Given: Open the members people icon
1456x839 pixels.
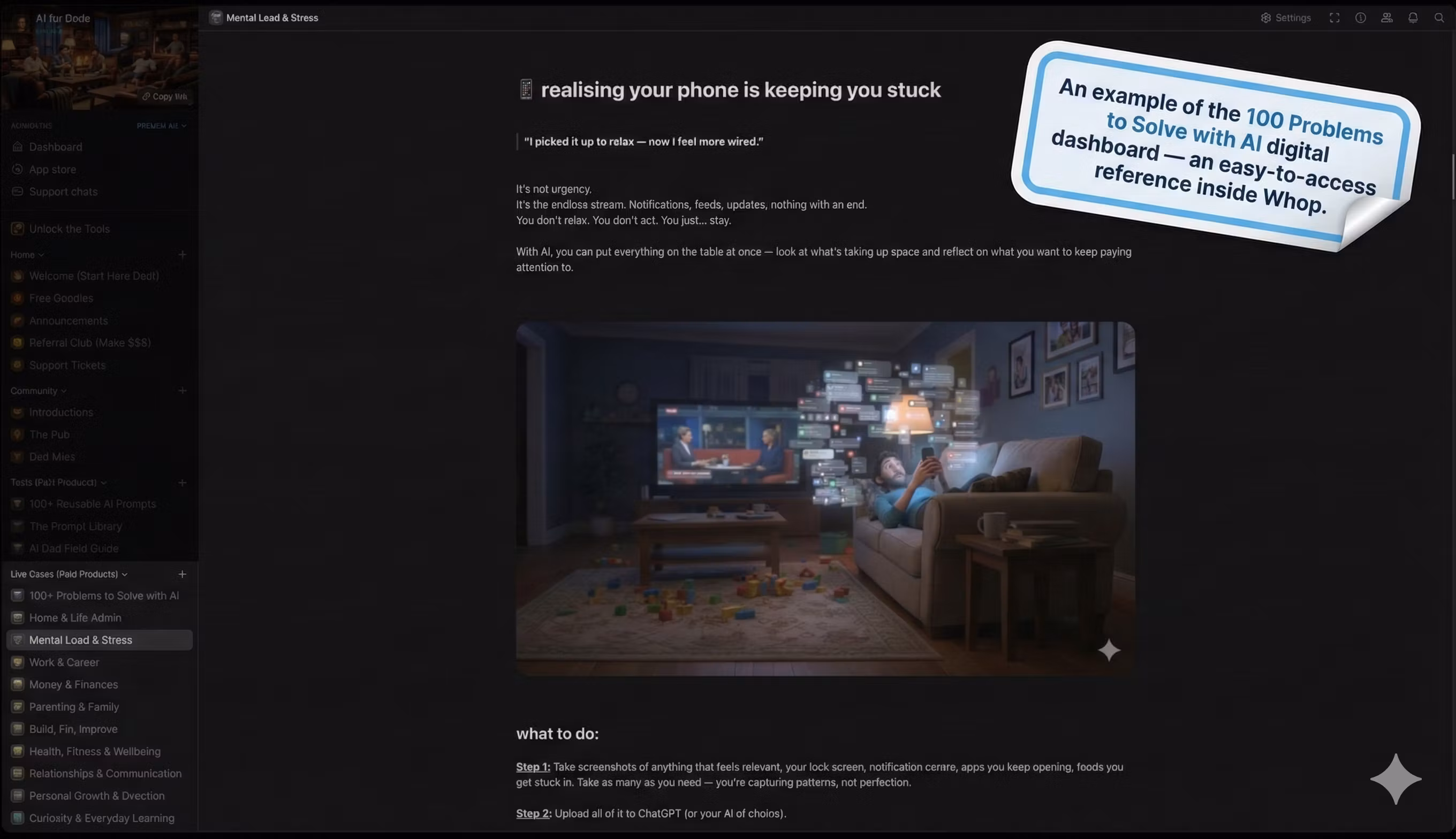Looking at the screenshot, I should 1386,18.
